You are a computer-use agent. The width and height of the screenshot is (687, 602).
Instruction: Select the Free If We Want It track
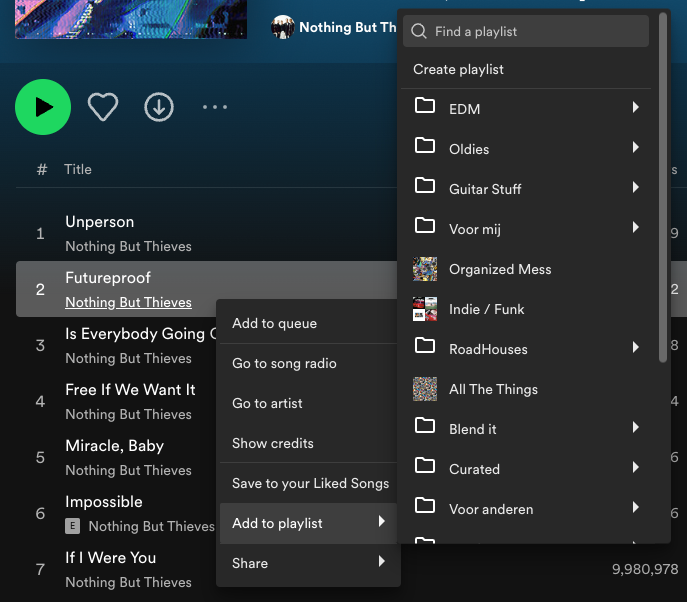click(x=130, y=390)
